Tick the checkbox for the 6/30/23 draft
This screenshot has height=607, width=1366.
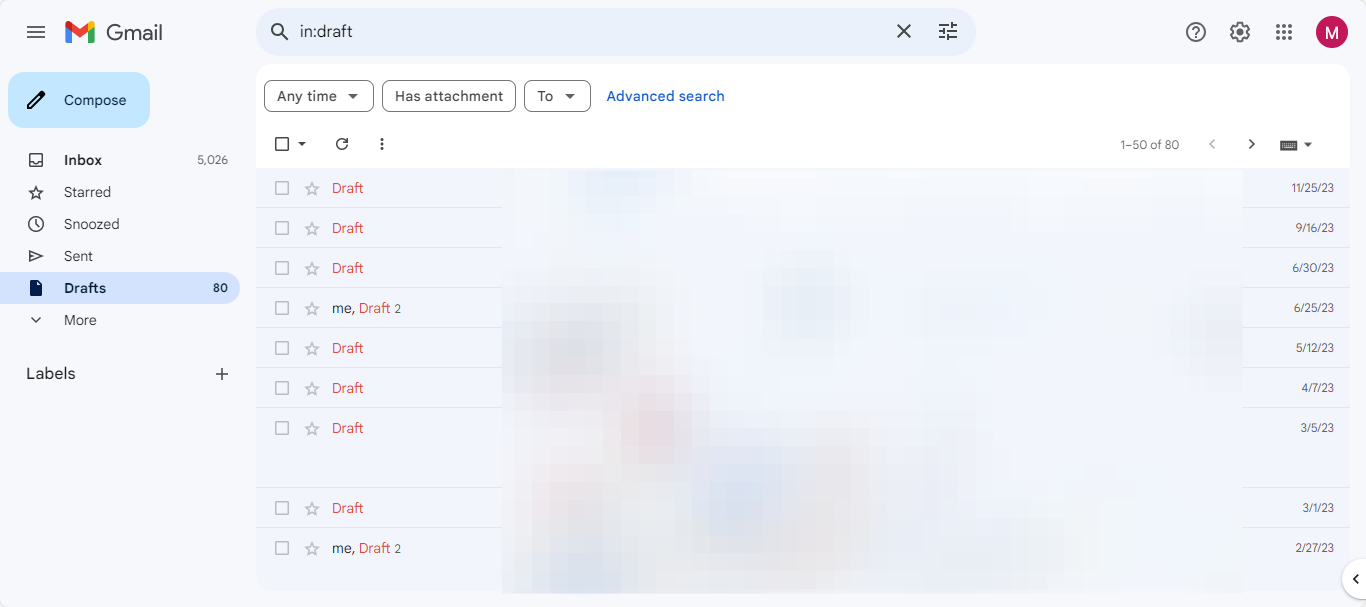pos(282,268)
